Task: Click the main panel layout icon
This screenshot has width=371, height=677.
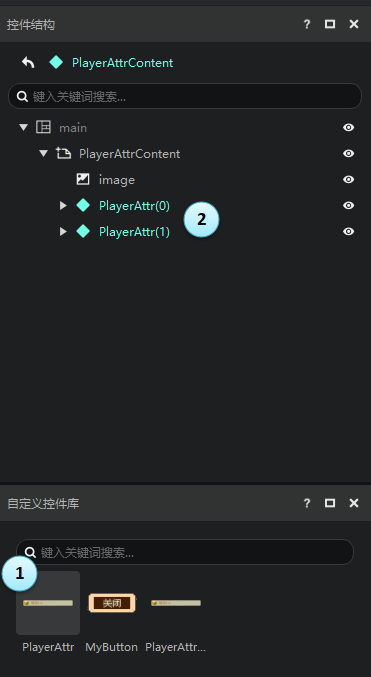Action: (x=43, y=127)
